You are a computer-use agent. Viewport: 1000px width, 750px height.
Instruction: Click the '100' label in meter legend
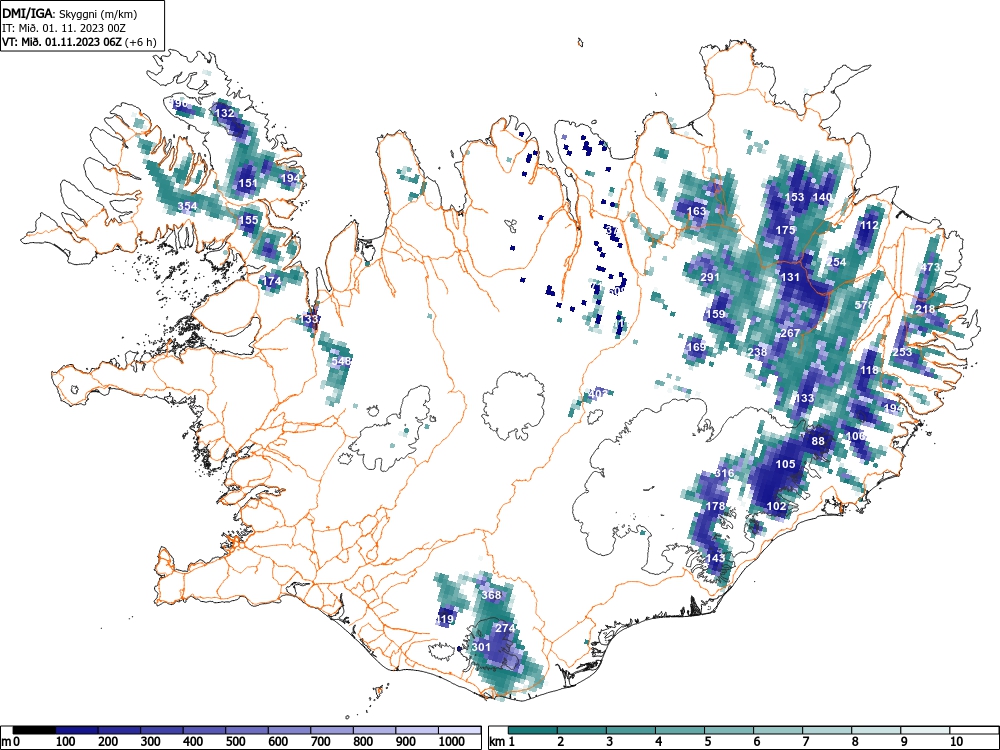tap(66, 742)
